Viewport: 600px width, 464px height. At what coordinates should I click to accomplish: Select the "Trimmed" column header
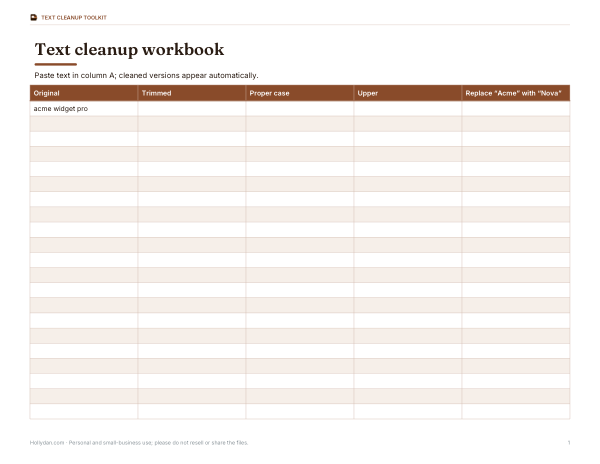(192, 93)
